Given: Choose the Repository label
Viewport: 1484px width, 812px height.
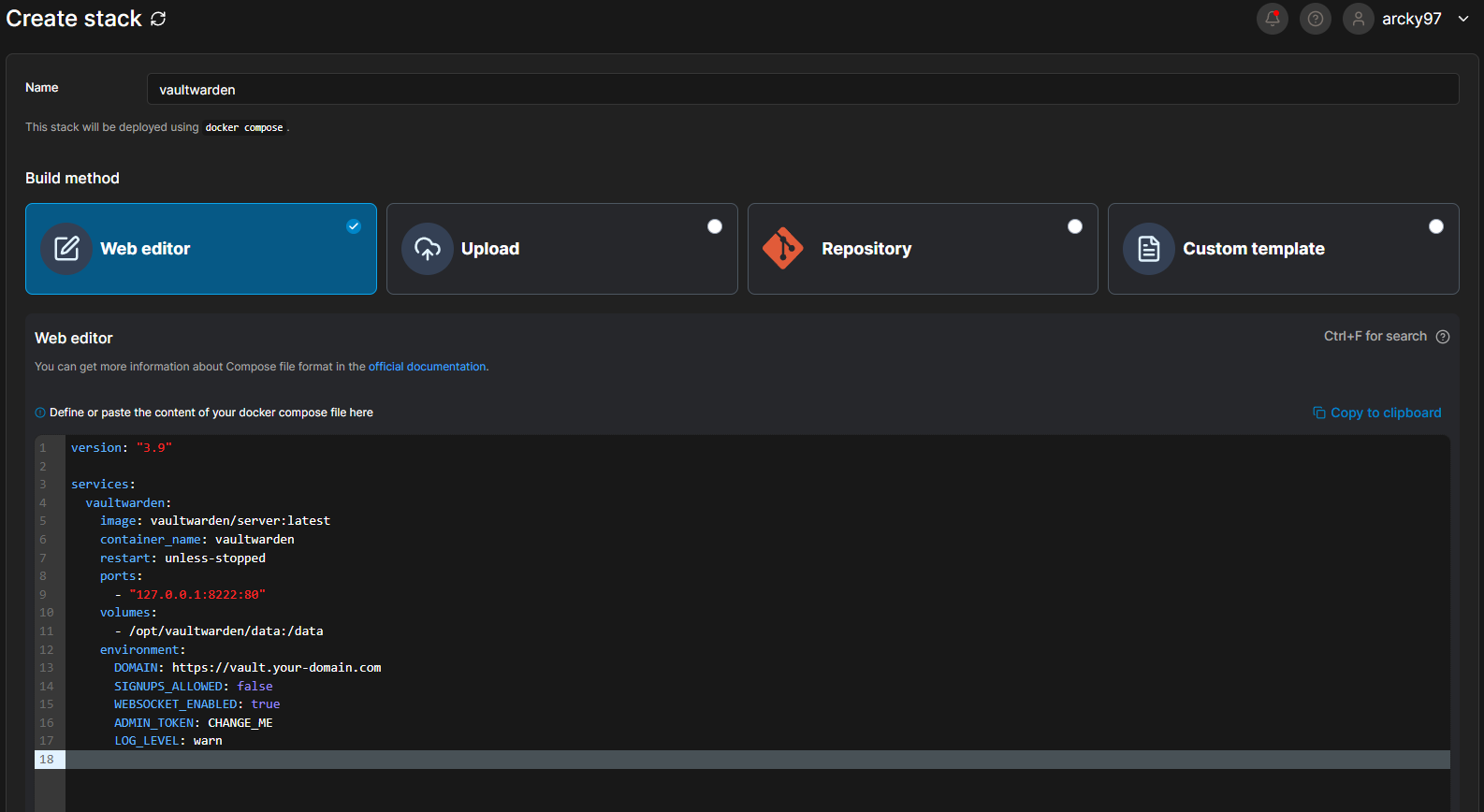Looking at the screenshot, I should point(866,249).
